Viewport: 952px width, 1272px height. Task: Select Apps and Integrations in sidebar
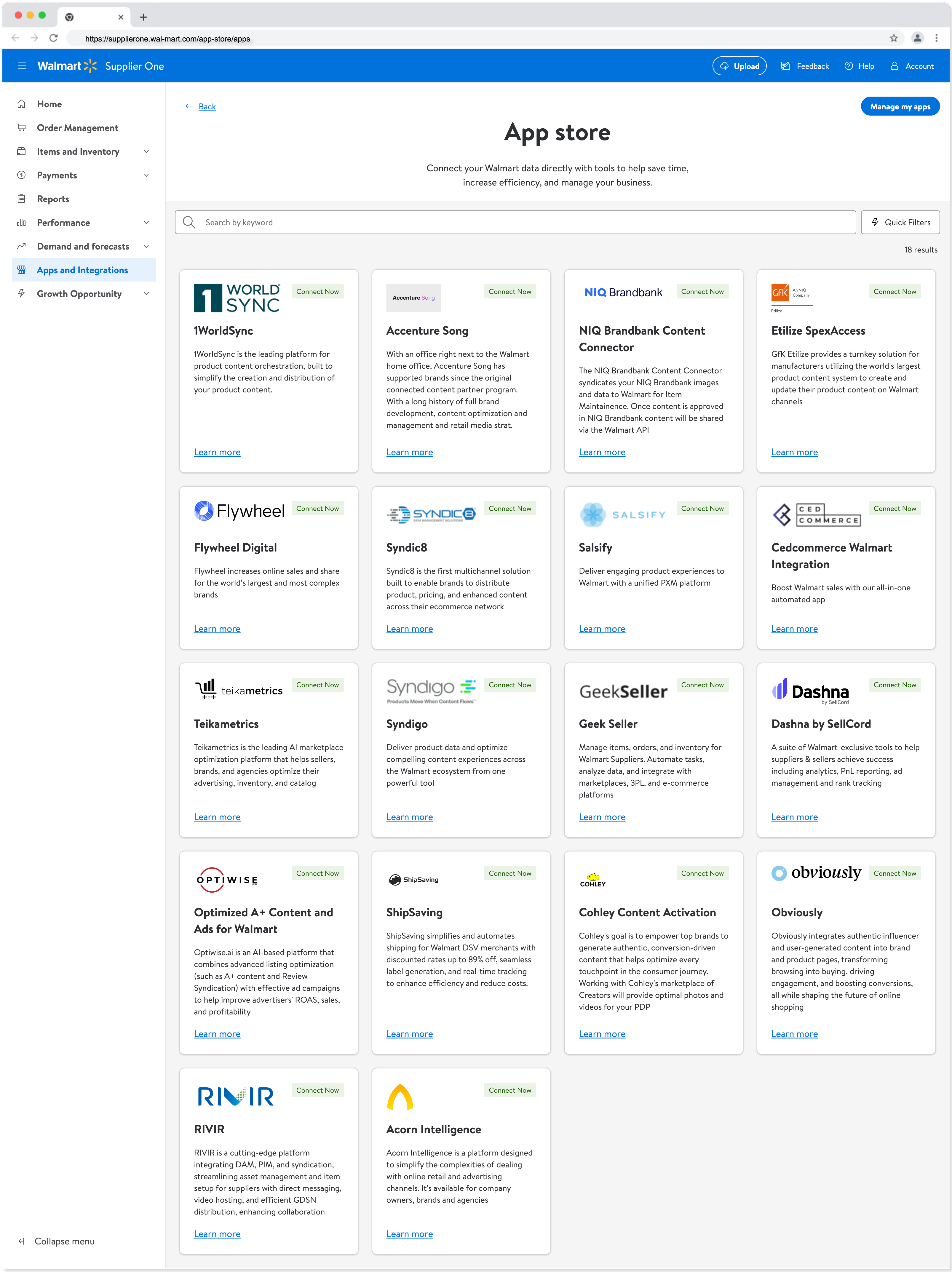point(84,270)
